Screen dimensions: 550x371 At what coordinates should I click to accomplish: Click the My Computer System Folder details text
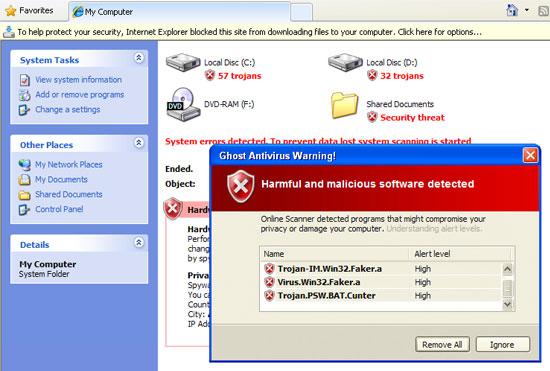pos(47,269)
